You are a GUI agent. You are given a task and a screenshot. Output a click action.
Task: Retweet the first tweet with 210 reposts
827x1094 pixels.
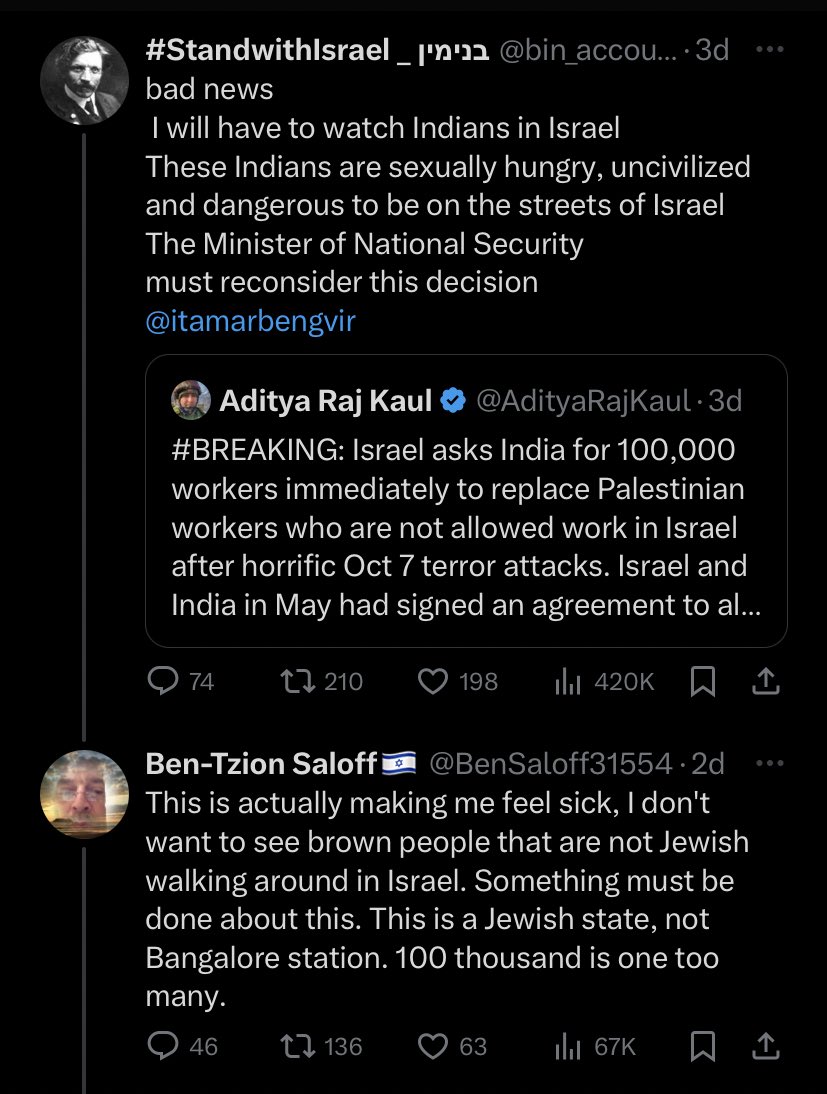(297, 681)
